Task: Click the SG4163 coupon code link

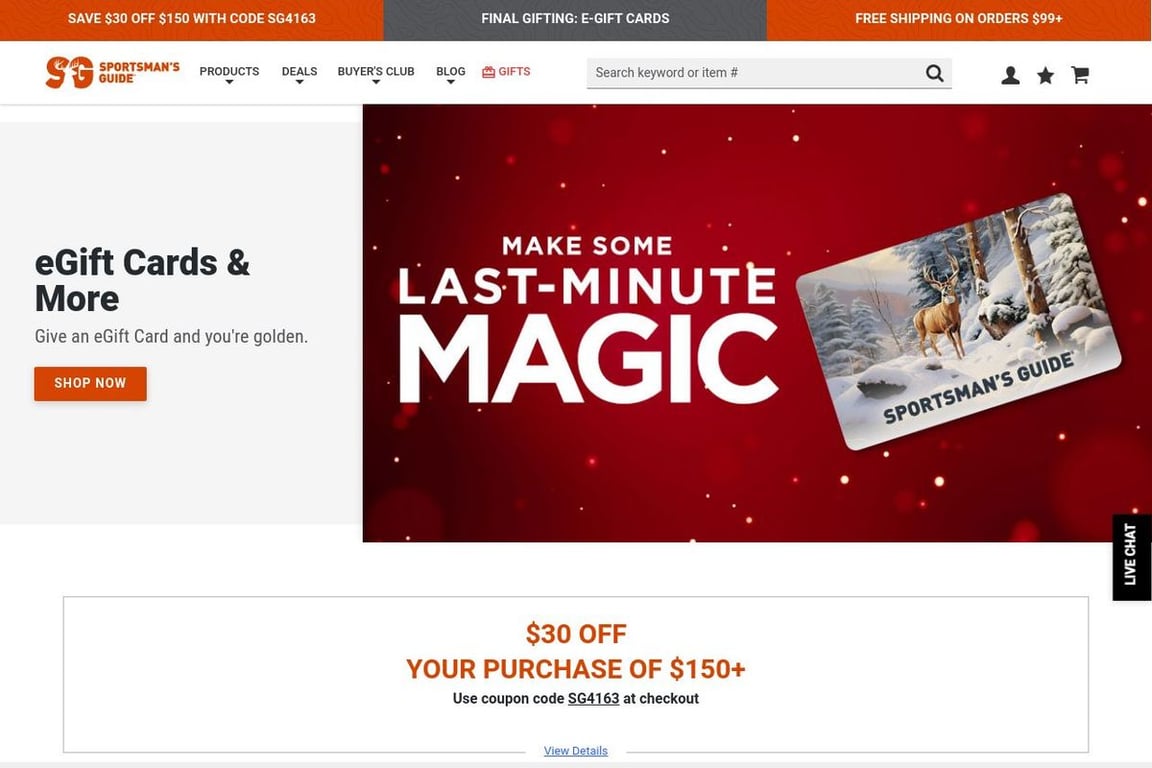Action: (594, 699)
